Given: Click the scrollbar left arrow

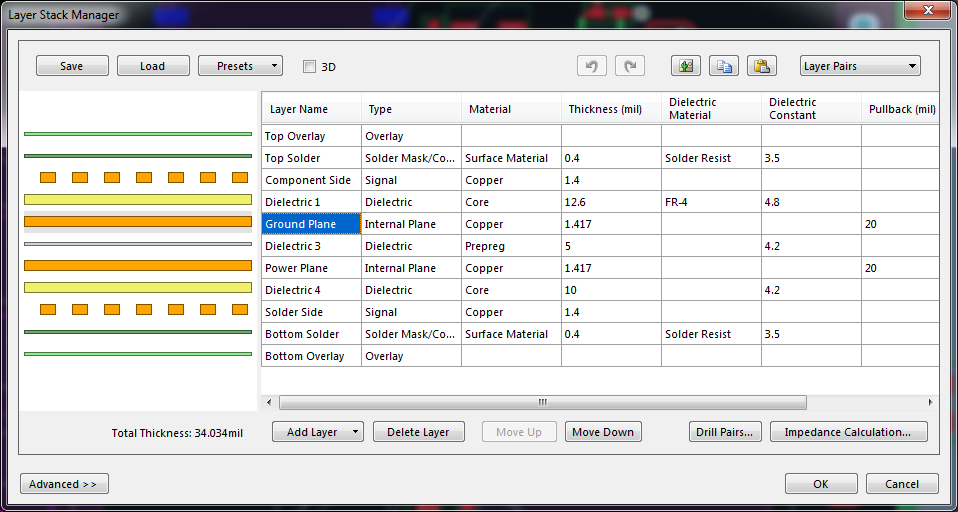Looking at the screenshot, I should 269,402.
